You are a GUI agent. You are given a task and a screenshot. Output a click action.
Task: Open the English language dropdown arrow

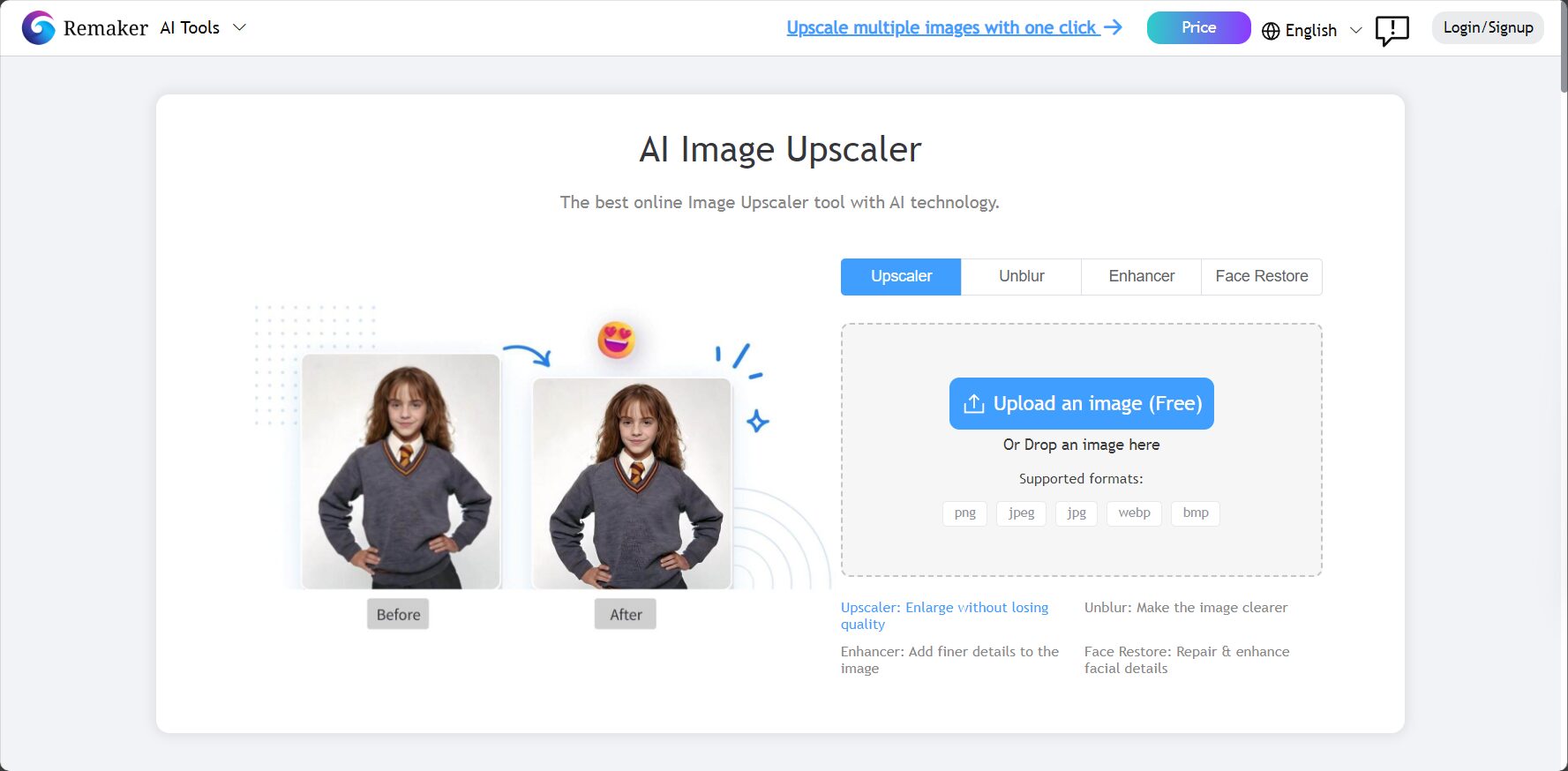click(1356, 31)
